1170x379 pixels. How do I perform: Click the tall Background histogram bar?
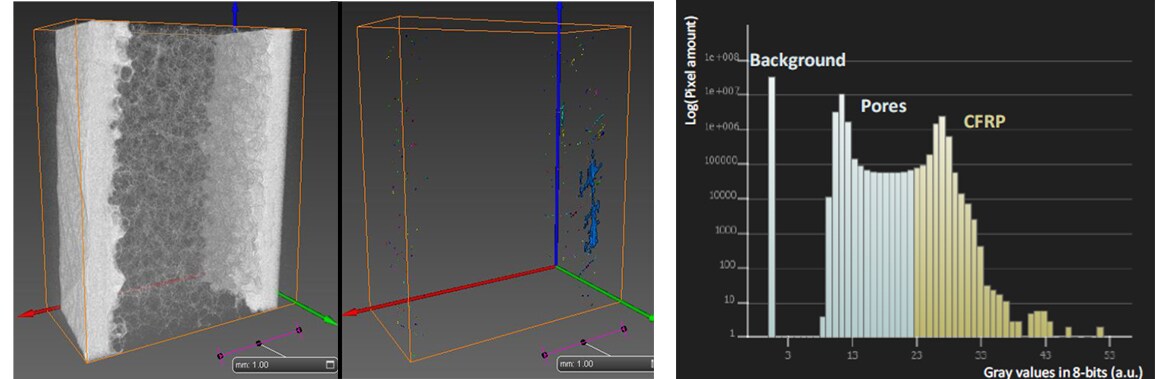click(772, 207)
